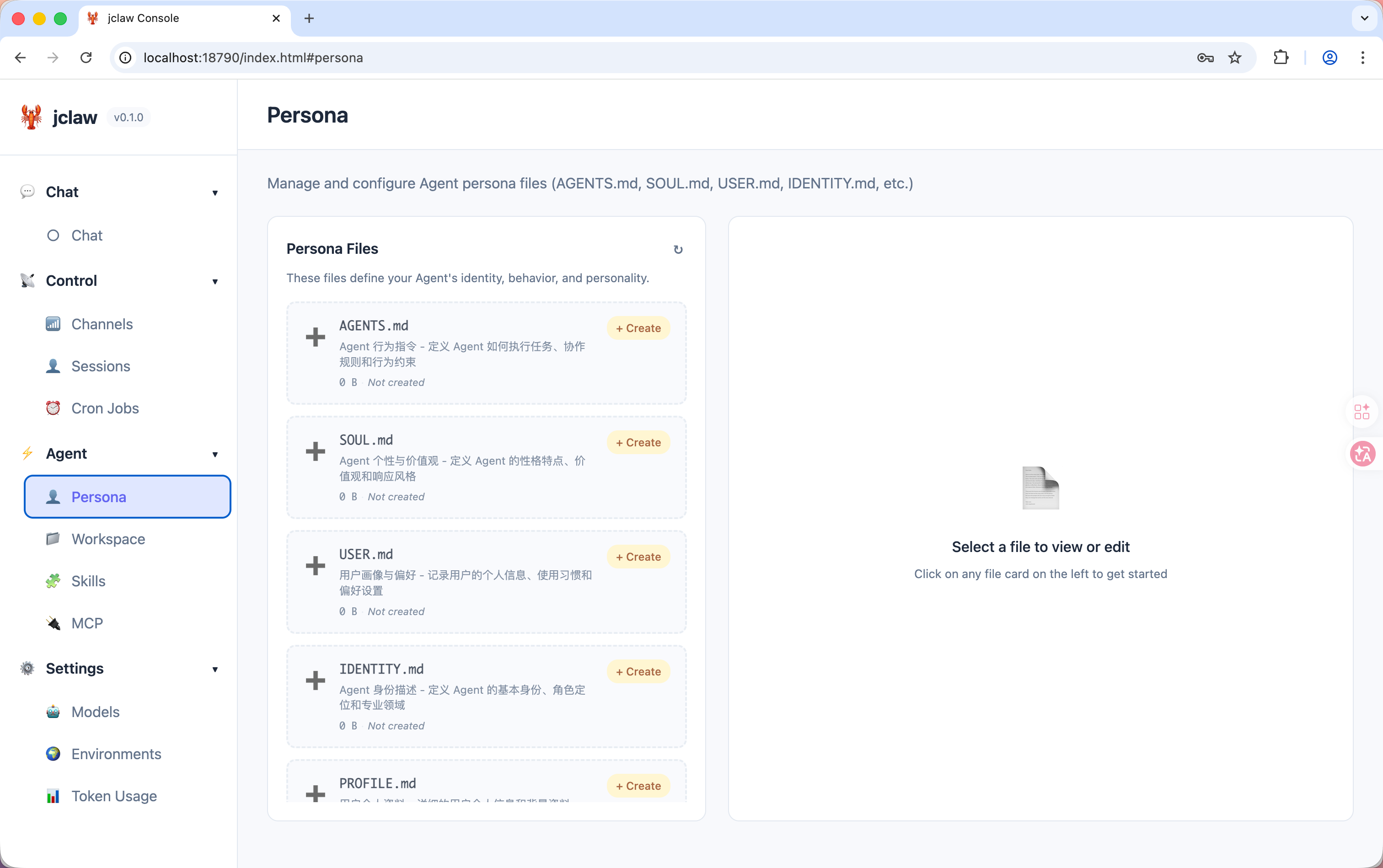1383x868 pixels.
Task: Click the Persona page title heading
Action: (x=308, y=115)
